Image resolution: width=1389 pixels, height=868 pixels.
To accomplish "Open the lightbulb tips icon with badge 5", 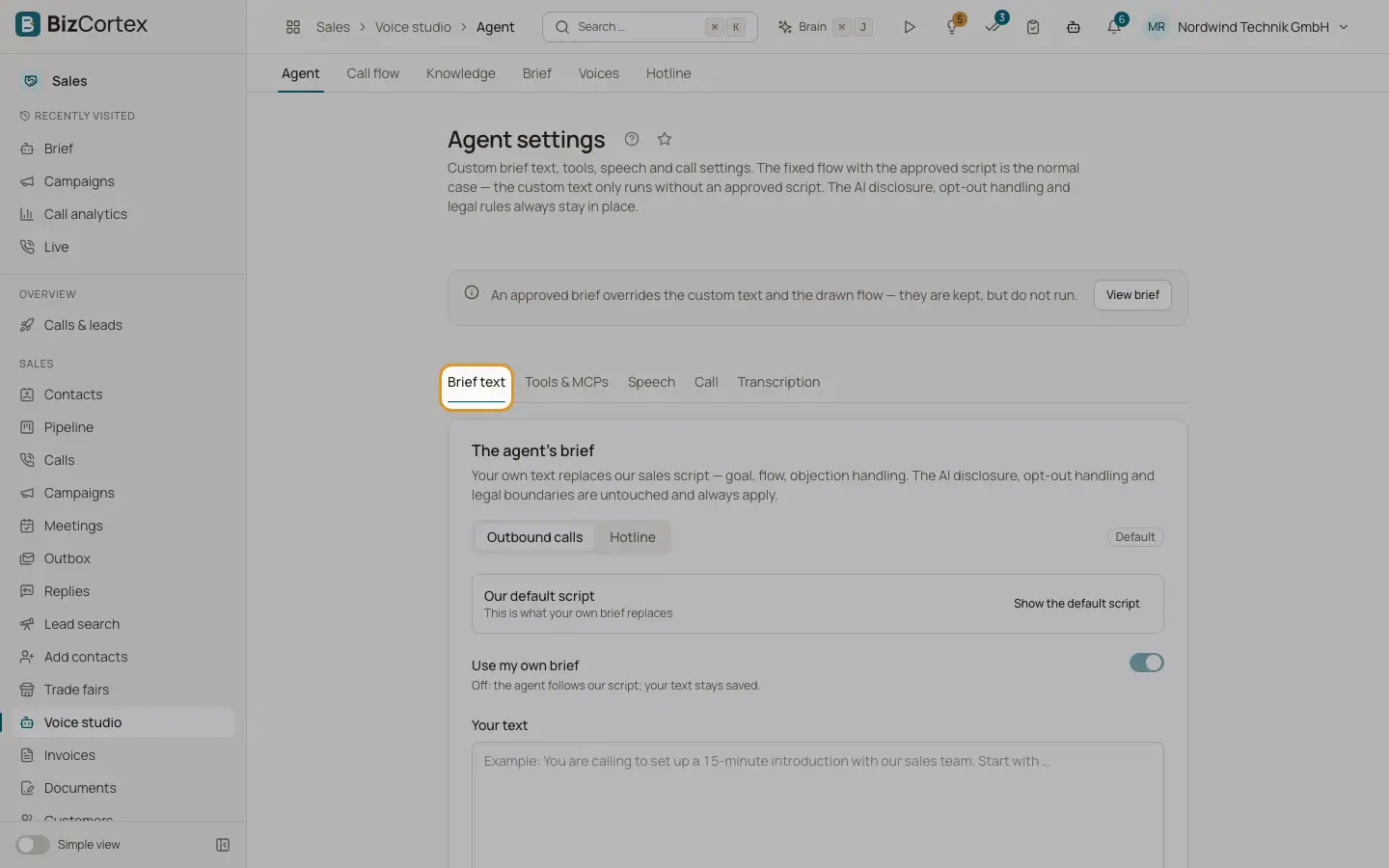I will click(952, 27).
